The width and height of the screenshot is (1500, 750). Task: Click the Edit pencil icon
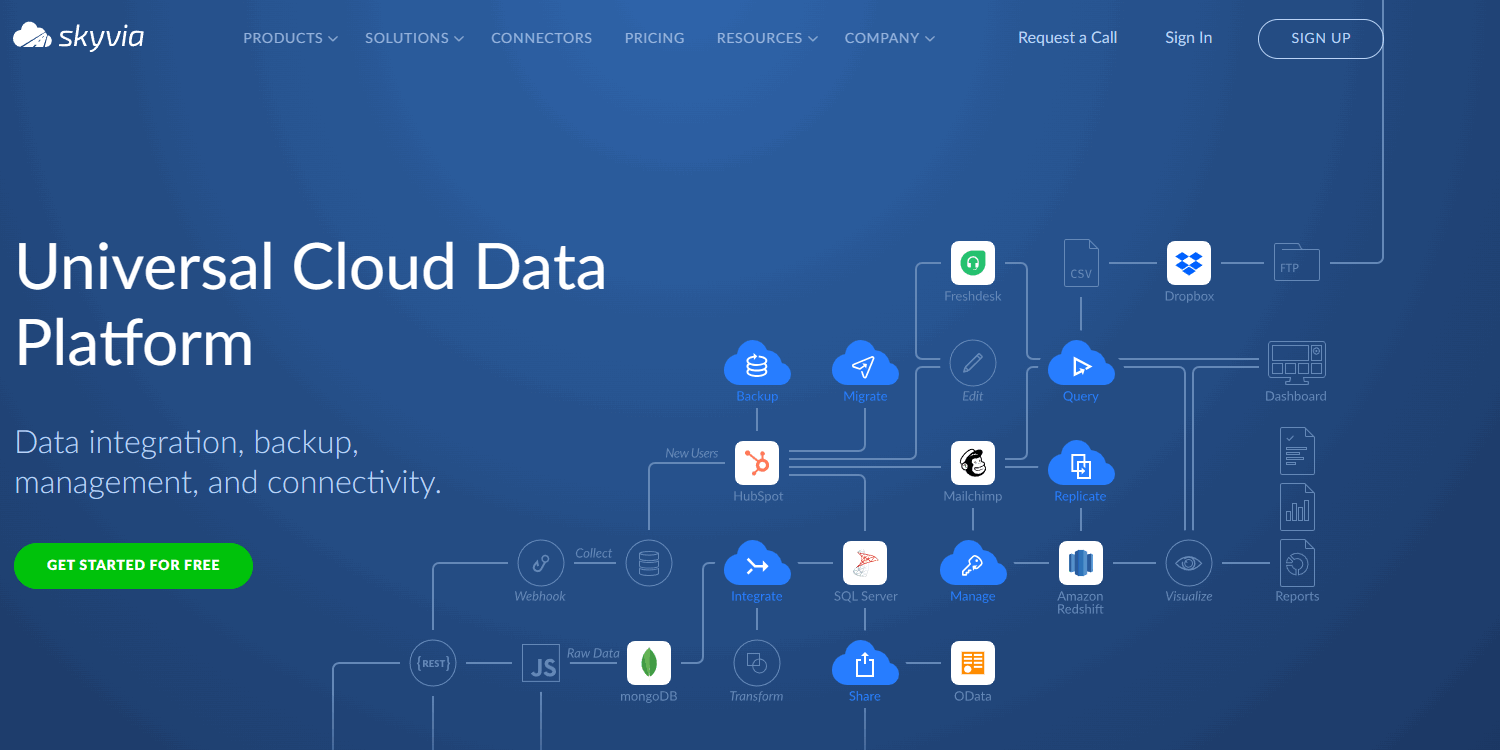pyautogui.click(x=973, y=363)
